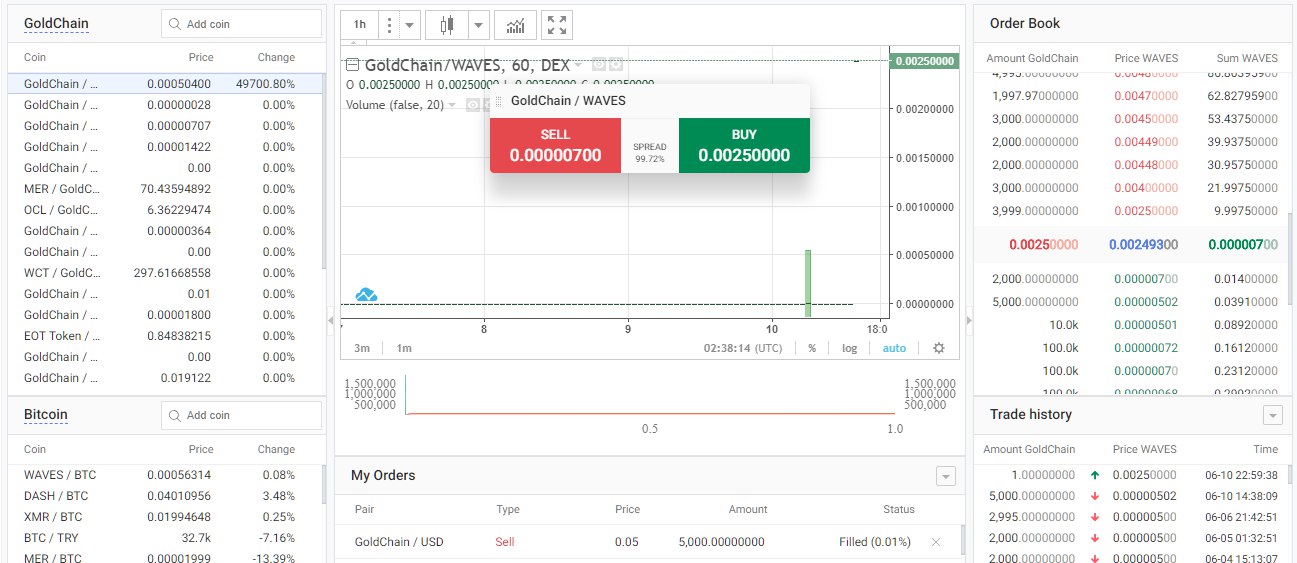
Task: Open the Bitcoin watchlist base selector
Action: pyautogui.click(x=46, y=415)
